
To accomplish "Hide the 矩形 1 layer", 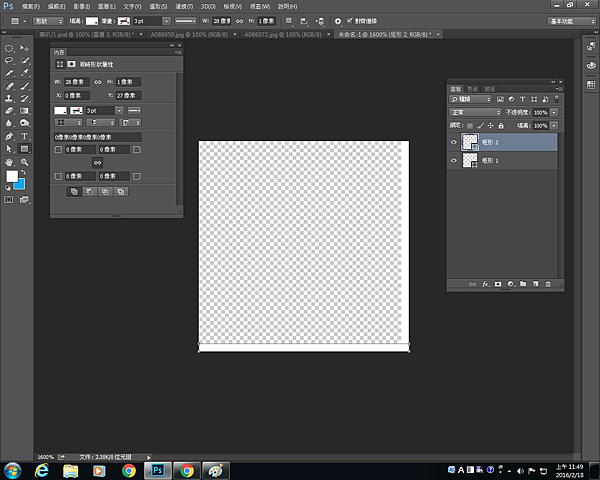I will pyautogui.click(x=454, y=160).
